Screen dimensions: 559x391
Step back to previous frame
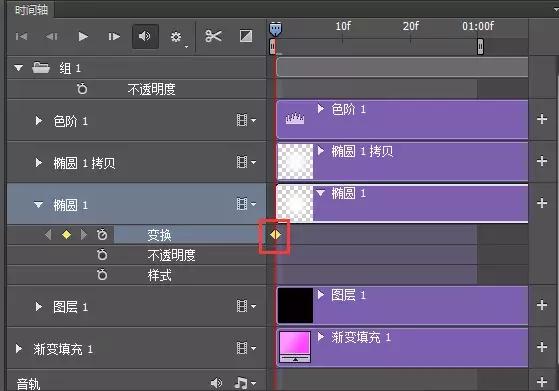52,37
